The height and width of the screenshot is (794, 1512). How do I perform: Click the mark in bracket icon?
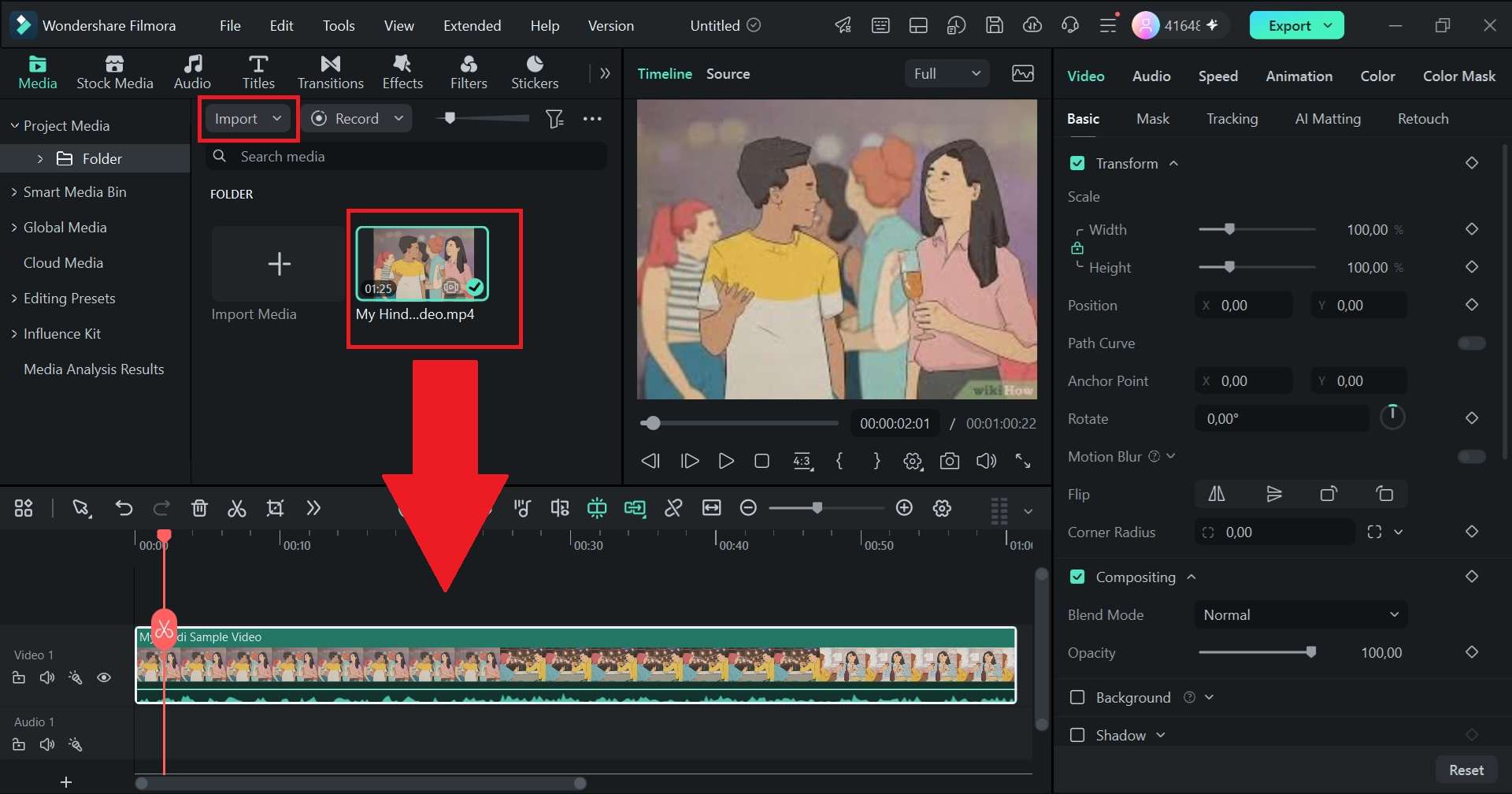pos(839,461)
